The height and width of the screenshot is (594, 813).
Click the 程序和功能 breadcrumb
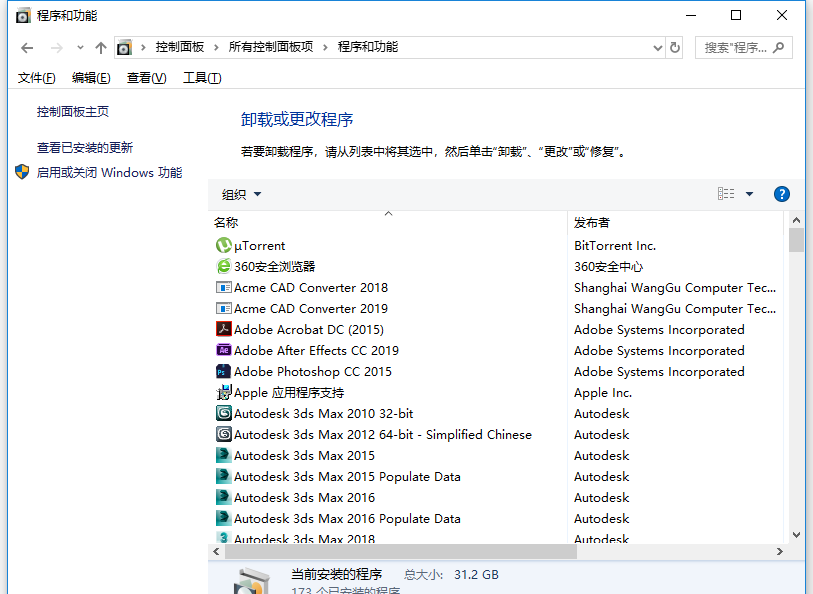(368, 47)
